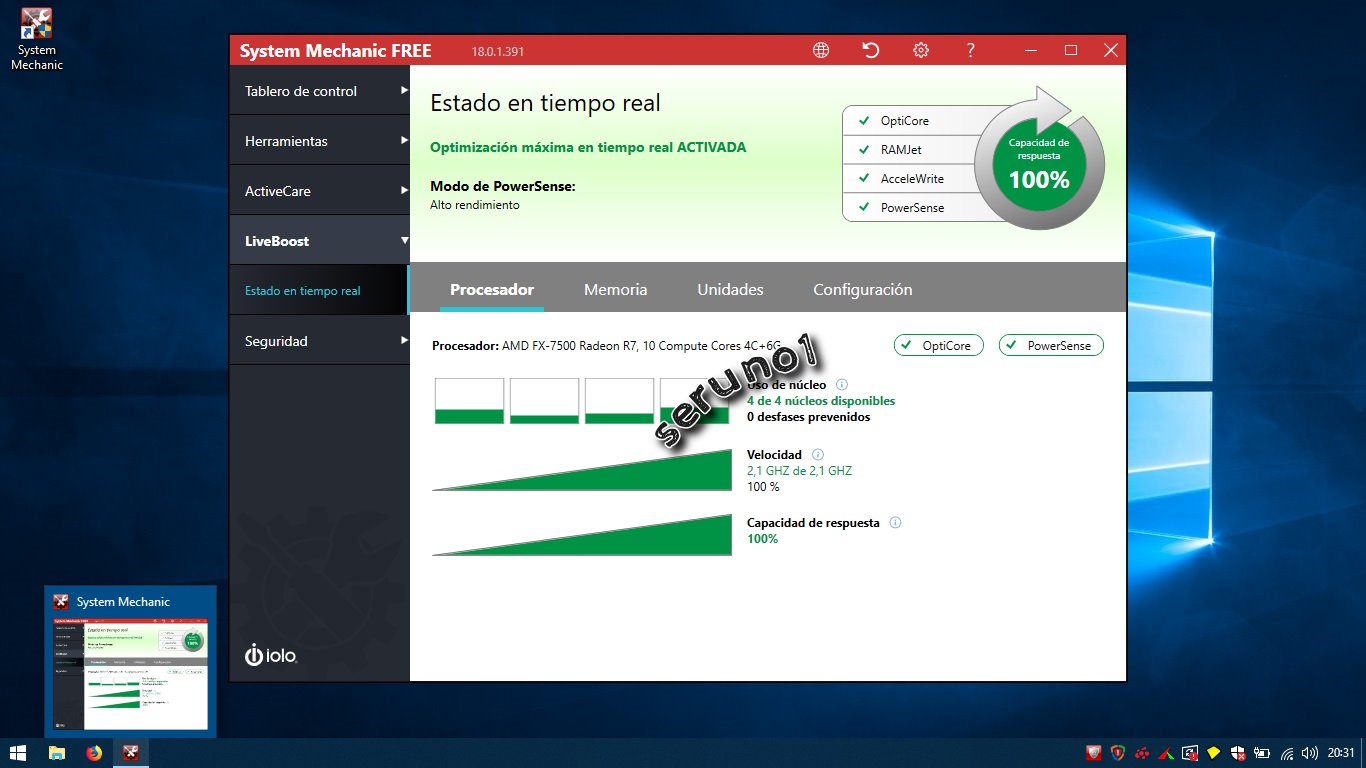Click second core usage bar
Image resolution: width=1366 pixels, height=768 pixels.
pos(545,401)
